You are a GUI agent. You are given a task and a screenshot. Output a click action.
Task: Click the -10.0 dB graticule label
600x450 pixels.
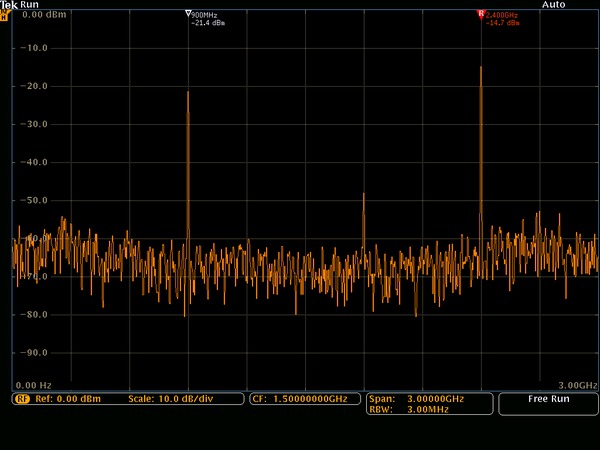(x=35, y=48)
